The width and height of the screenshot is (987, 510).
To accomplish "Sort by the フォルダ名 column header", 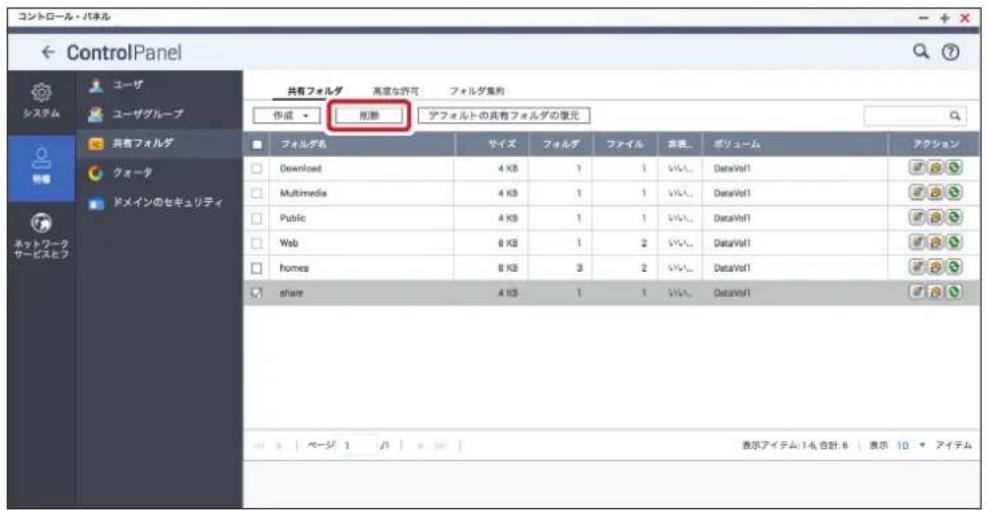I will [364, 144].
